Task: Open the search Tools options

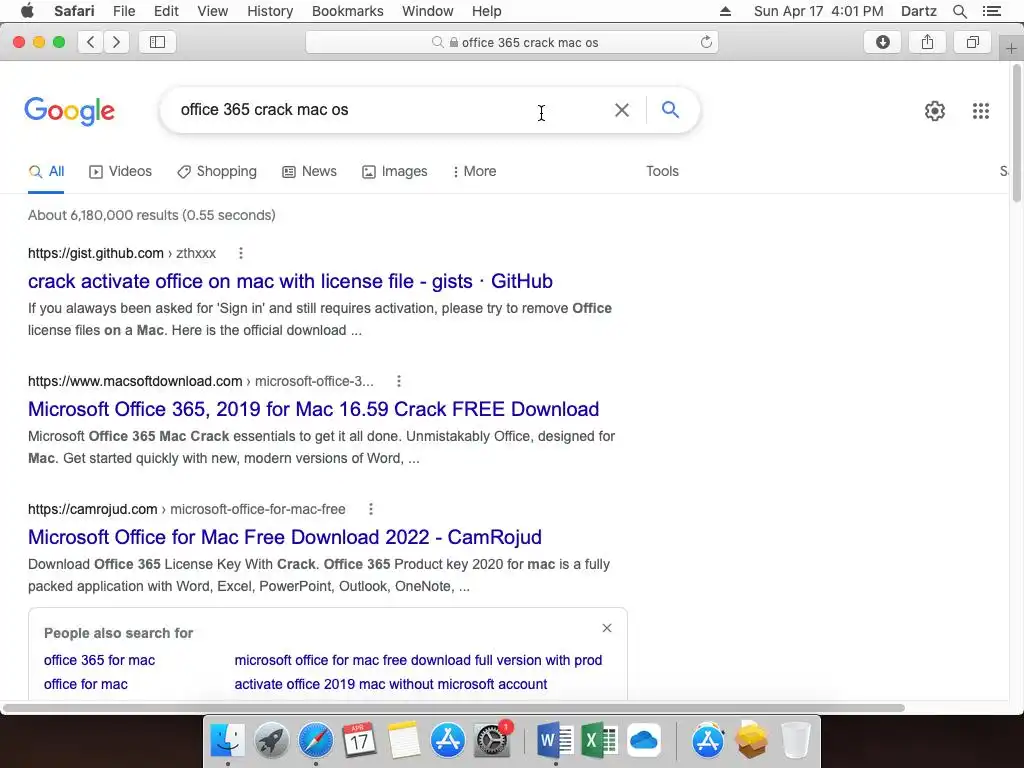Action: pos(662,172)
